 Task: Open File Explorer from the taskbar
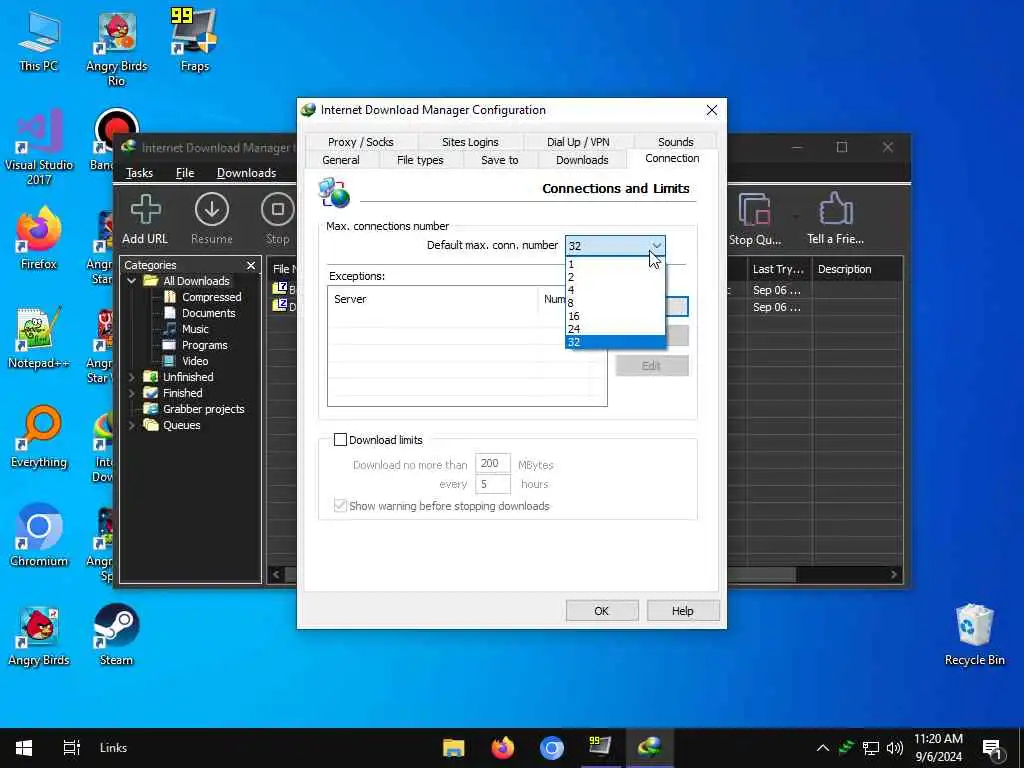coord(453,748)
